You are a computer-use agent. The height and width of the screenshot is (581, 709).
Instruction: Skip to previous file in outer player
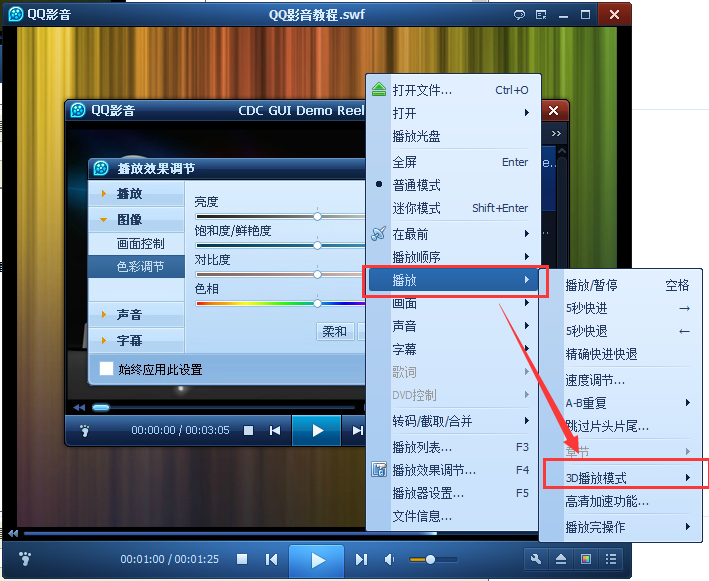click(x=271, y=559)
